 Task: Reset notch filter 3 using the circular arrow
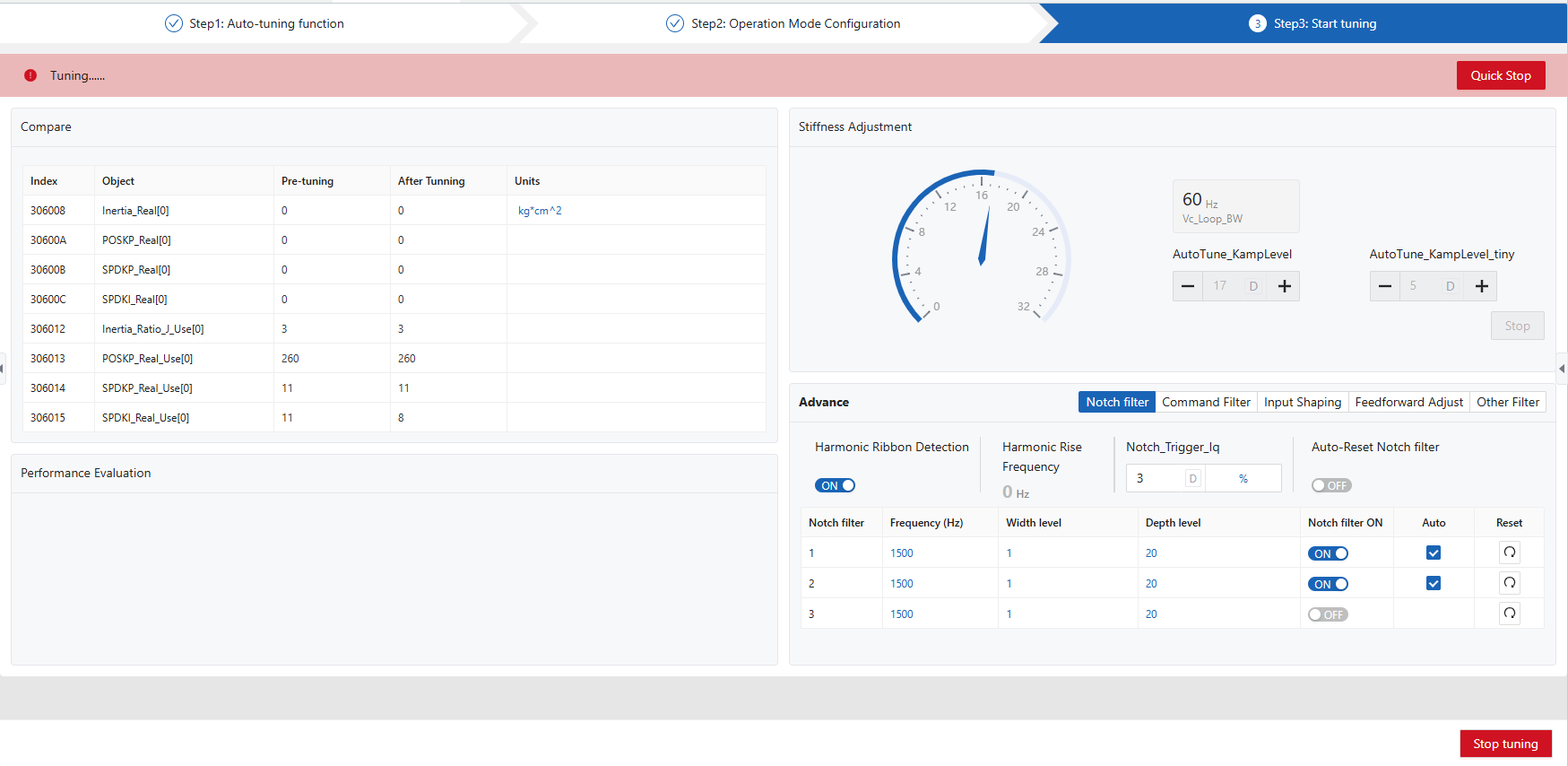pos(1509,614)
